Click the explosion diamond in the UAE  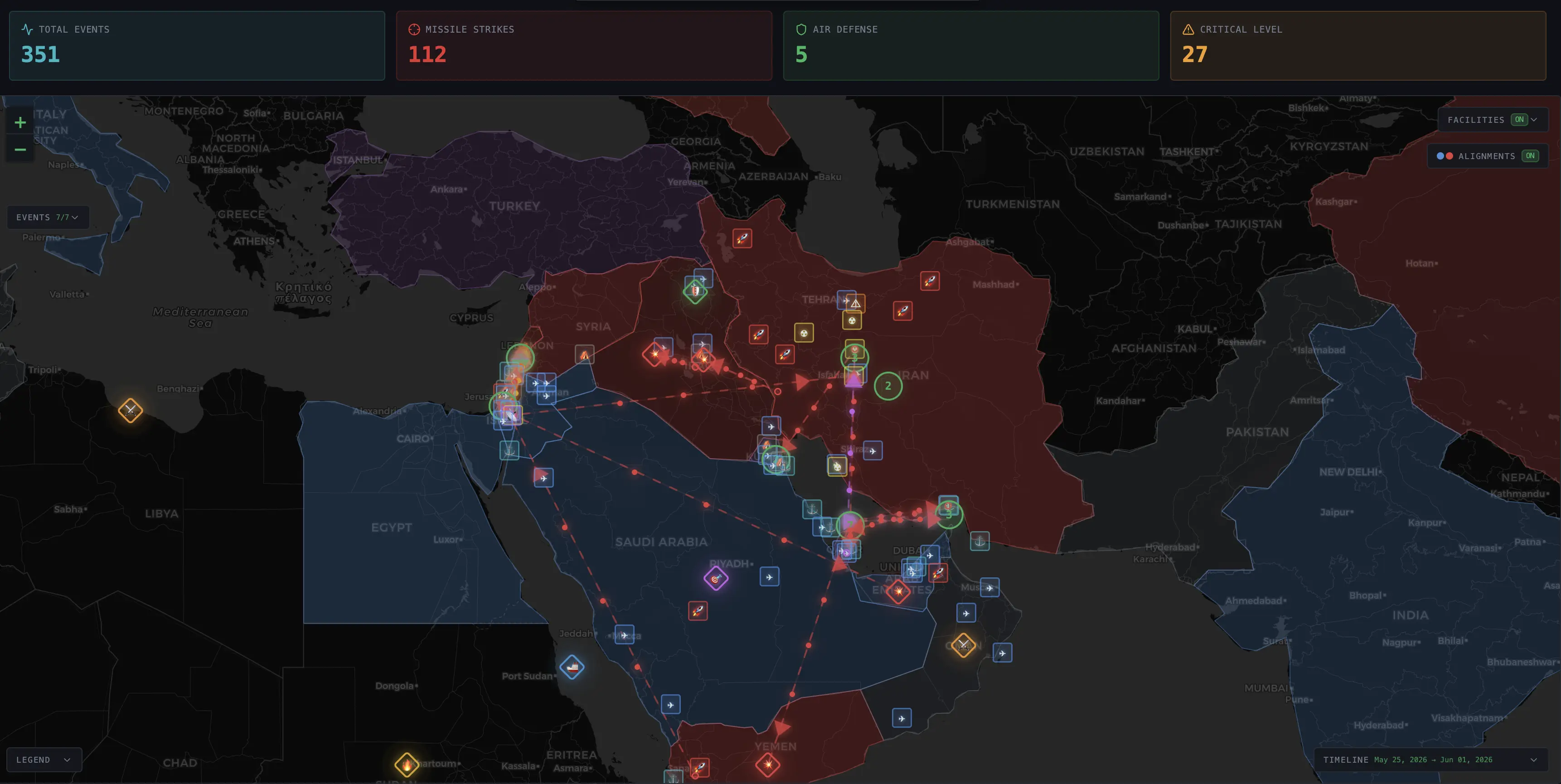(x=898, y=591)
